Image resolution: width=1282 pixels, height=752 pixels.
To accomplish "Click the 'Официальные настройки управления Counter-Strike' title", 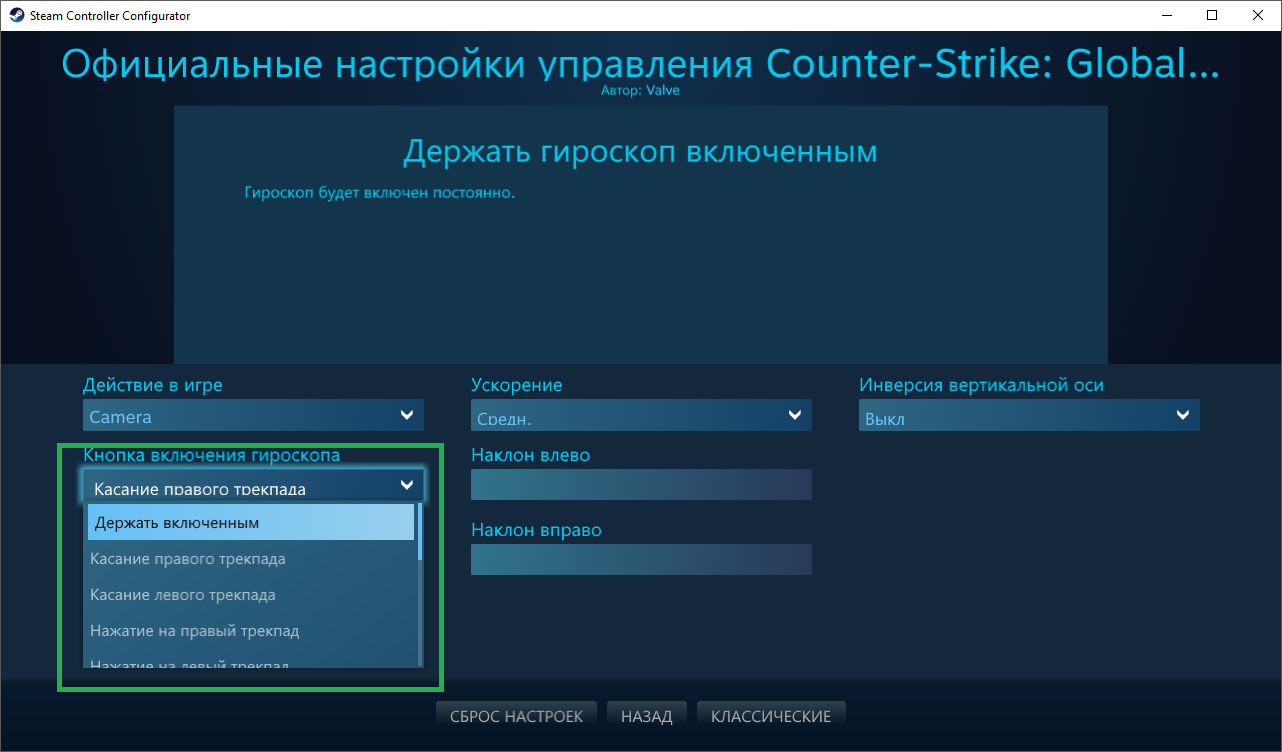I will click(640, 63).
